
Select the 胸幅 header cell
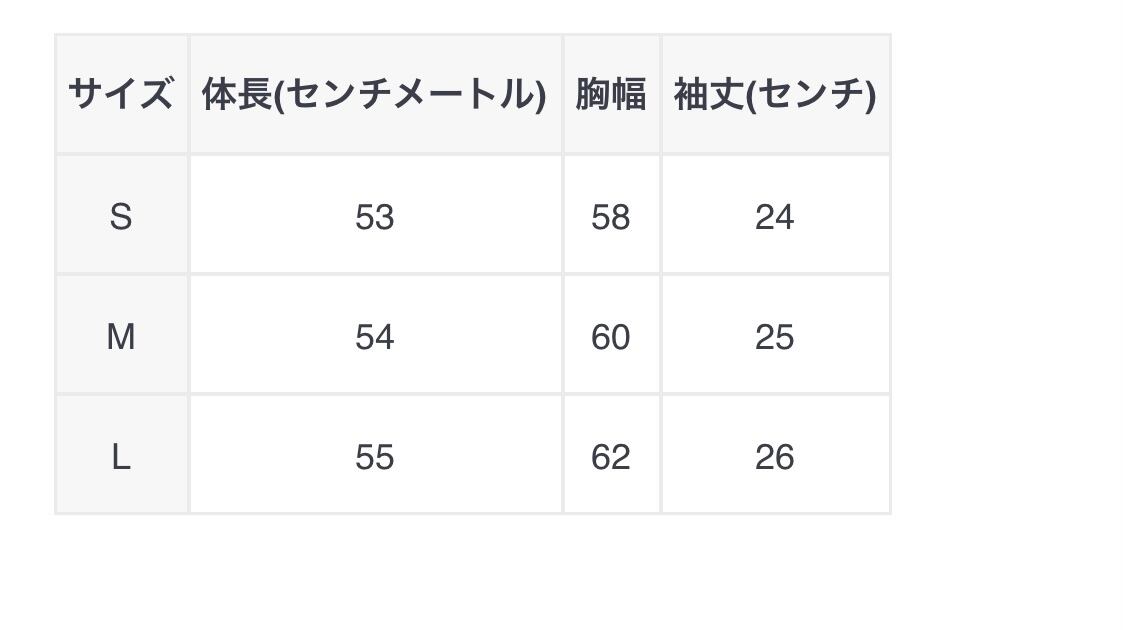click(x=611, y=94)
